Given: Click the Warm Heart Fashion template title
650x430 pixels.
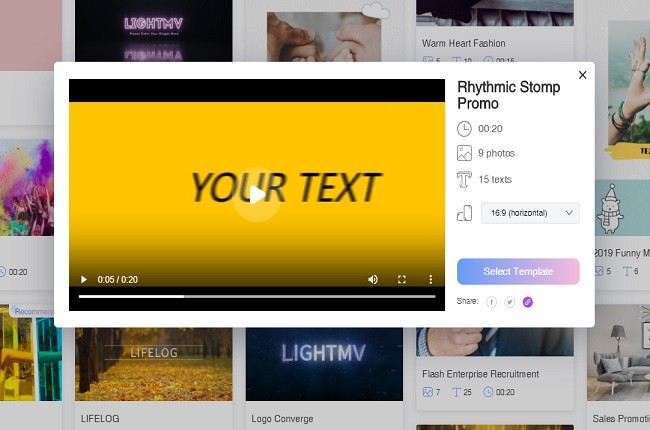Looking at the screenshot, I should point(463,44).
